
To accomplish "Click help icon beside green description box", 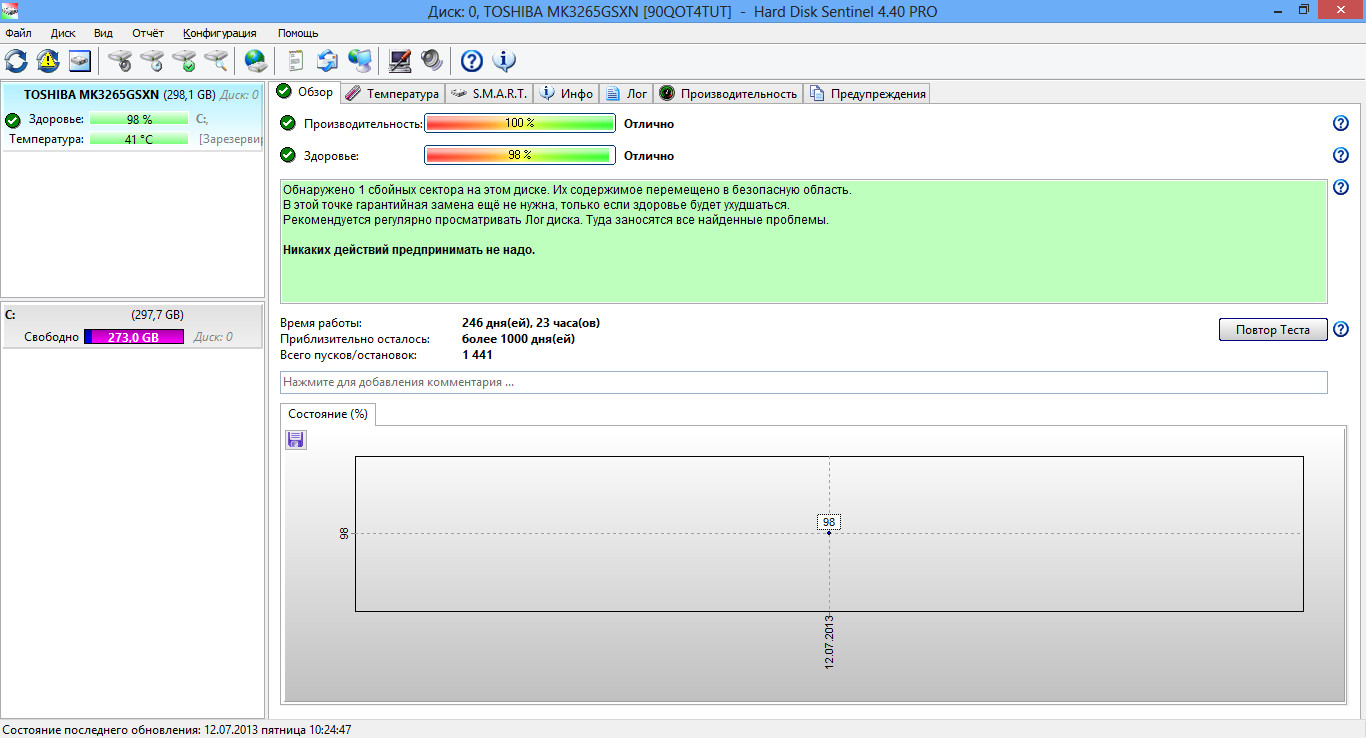I will (x=1341, y=187).
